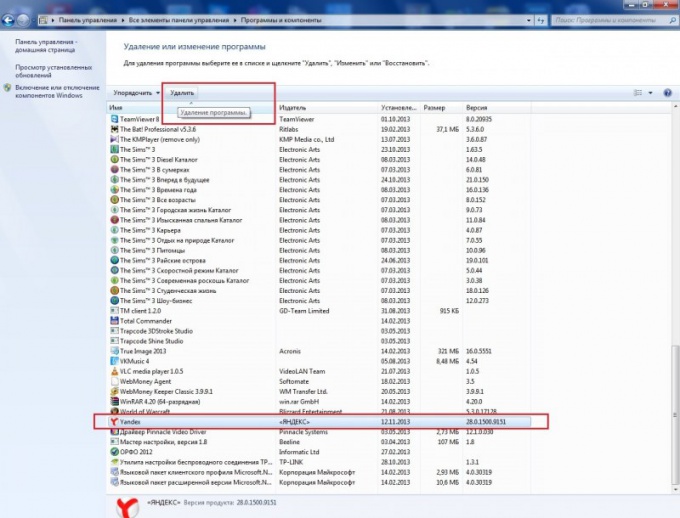
Task: Click The Sims 3 В сумерках icon
Action: pos(114,170)
